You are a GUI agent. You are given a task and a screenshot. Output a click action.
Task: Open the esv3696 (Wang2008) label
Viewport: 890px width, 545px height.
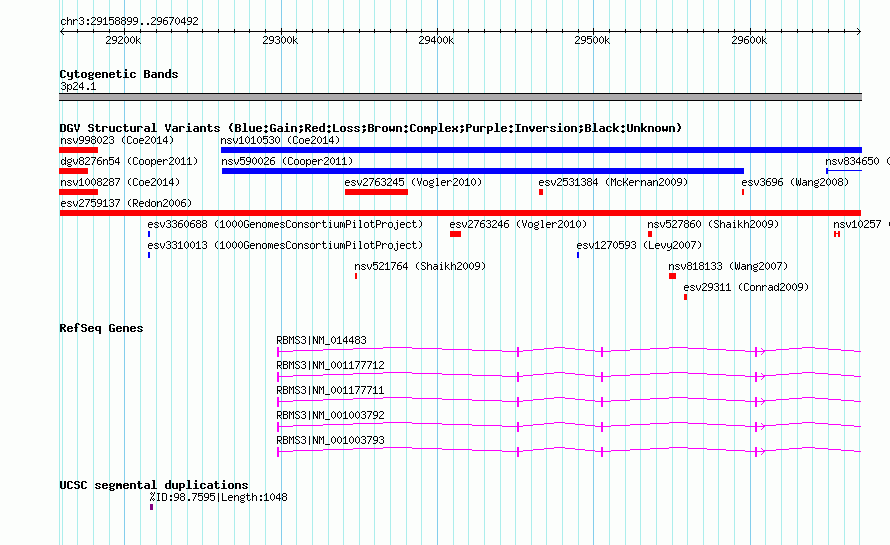(x=795, y=182)
